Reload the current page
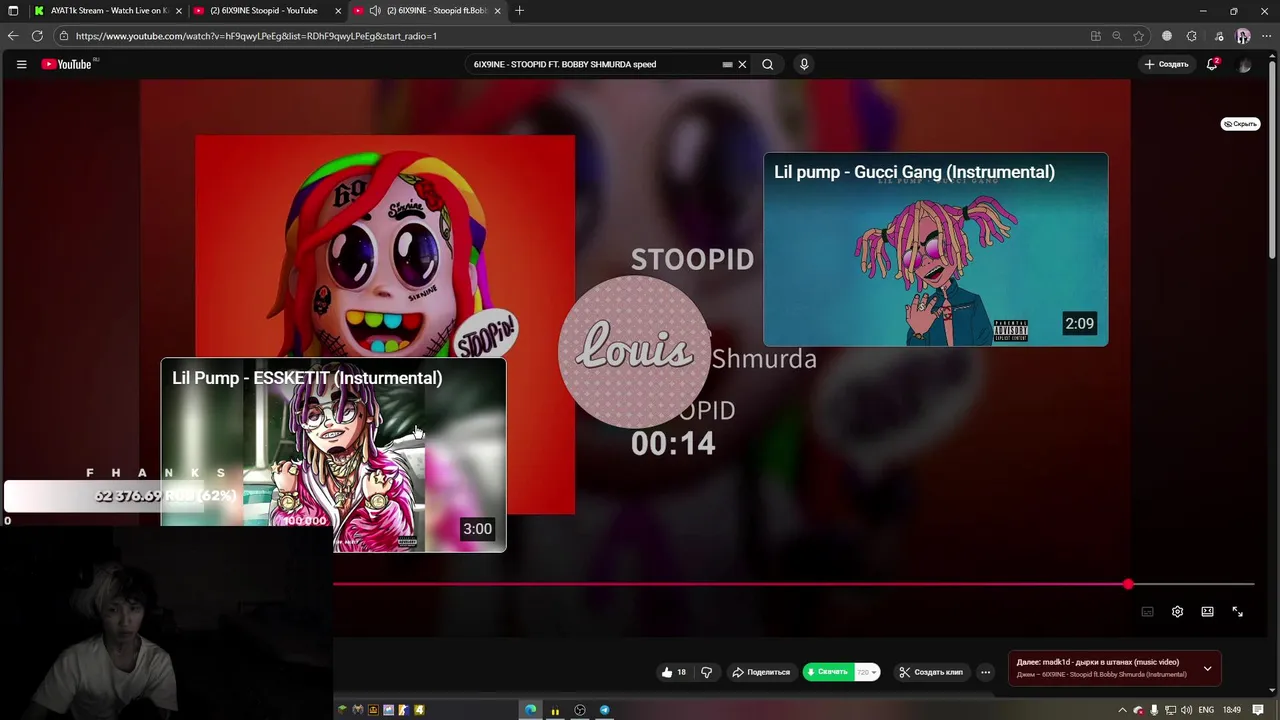This screenshot has height=720, width=1280. 37,36
